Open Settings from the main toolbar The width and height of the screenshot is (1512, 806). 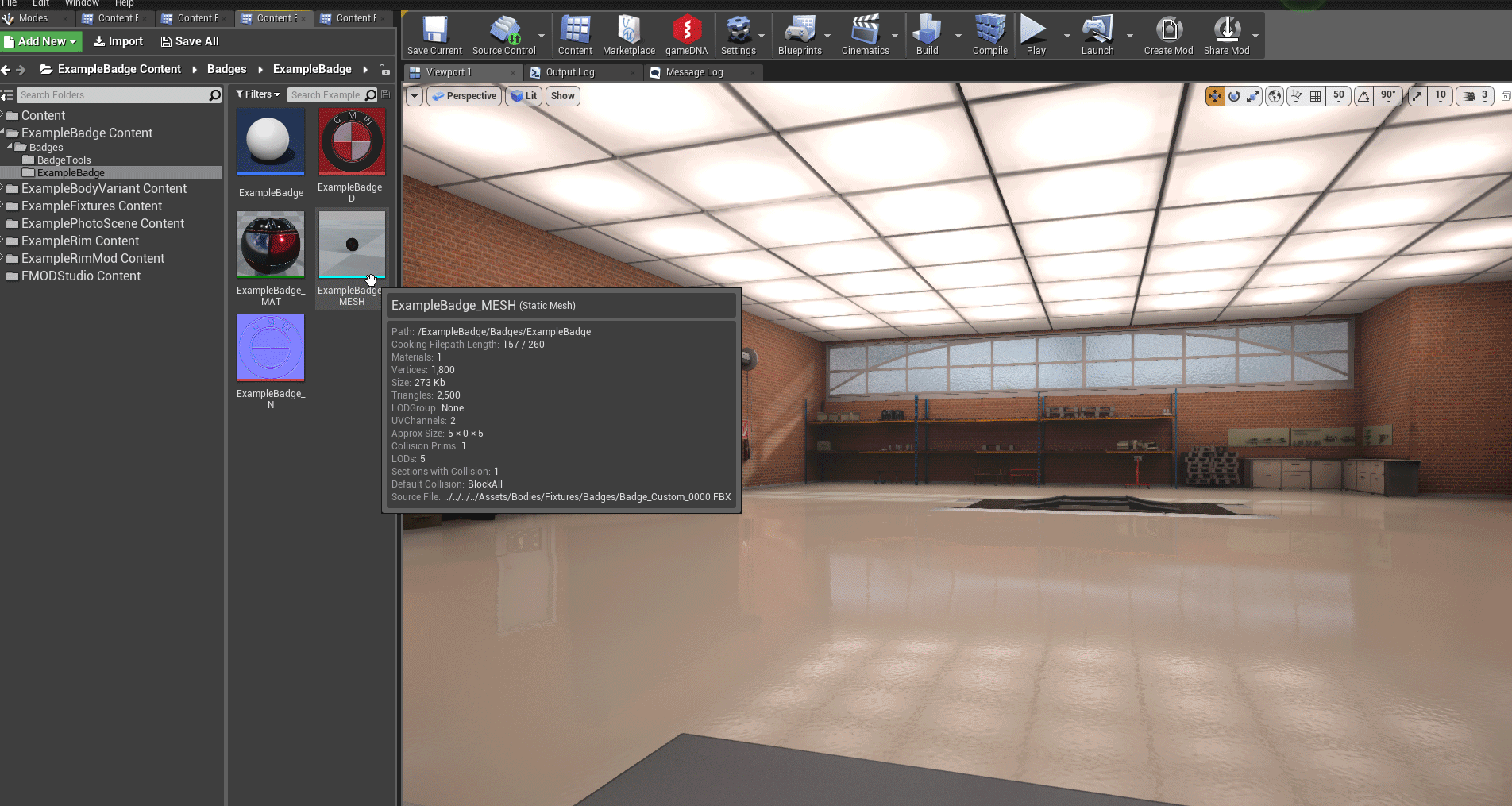[x=739, y=36]
